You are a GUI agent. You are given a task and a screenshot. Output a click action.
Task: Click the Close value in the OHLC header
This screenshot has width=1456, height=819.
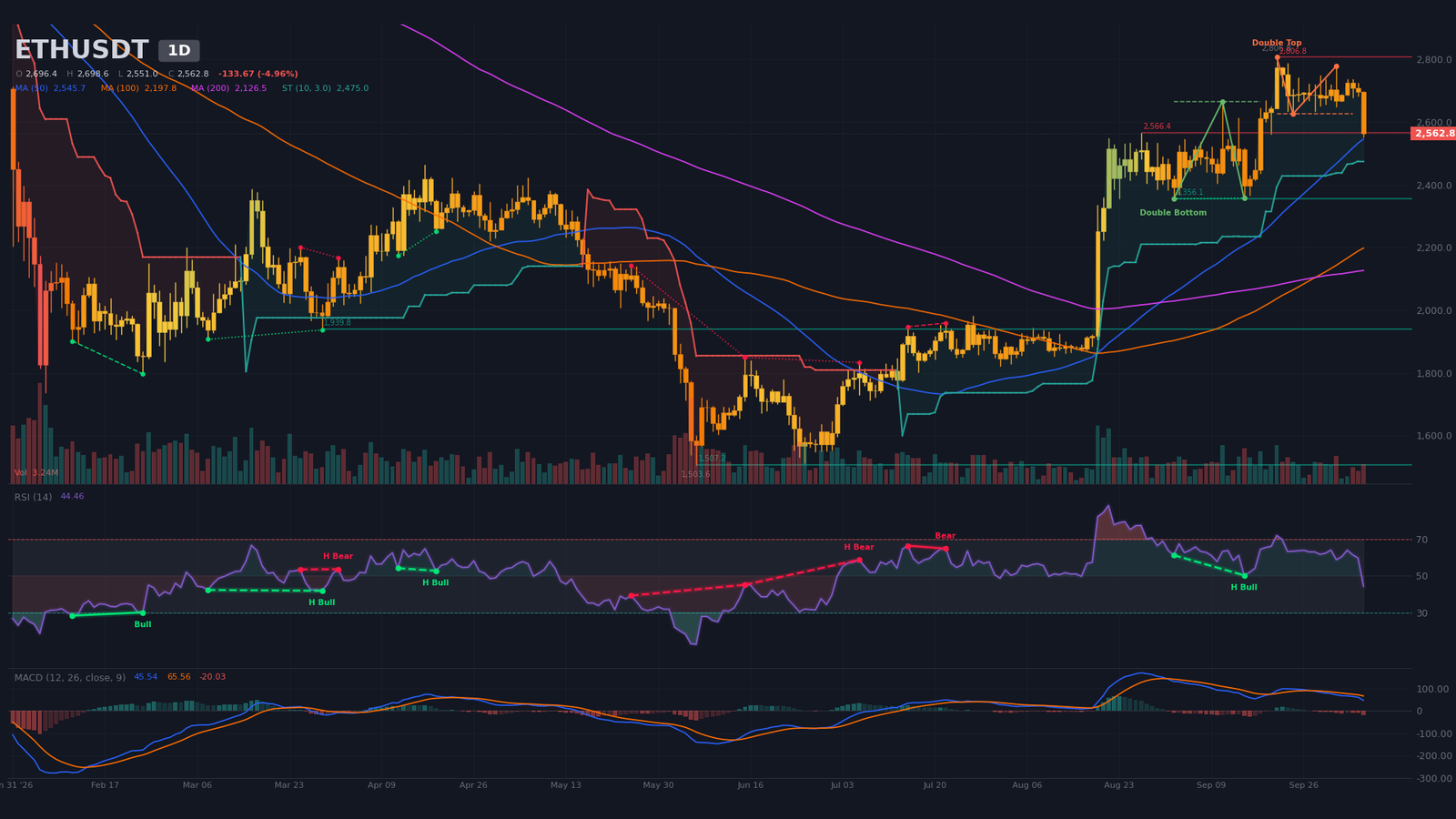point(193,74)
